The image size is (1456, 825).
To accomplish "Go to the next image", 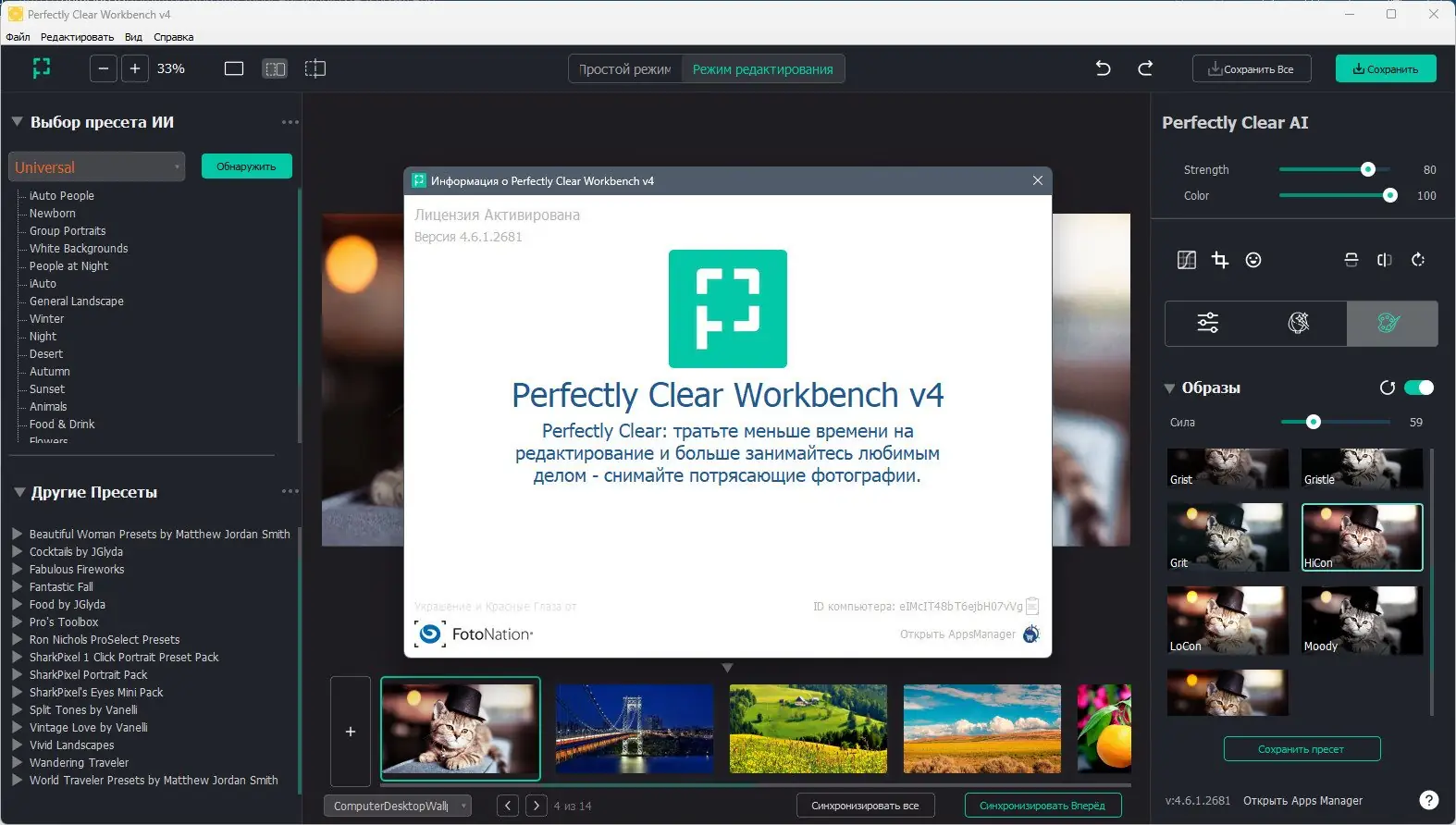I will [x=537, y=806].
